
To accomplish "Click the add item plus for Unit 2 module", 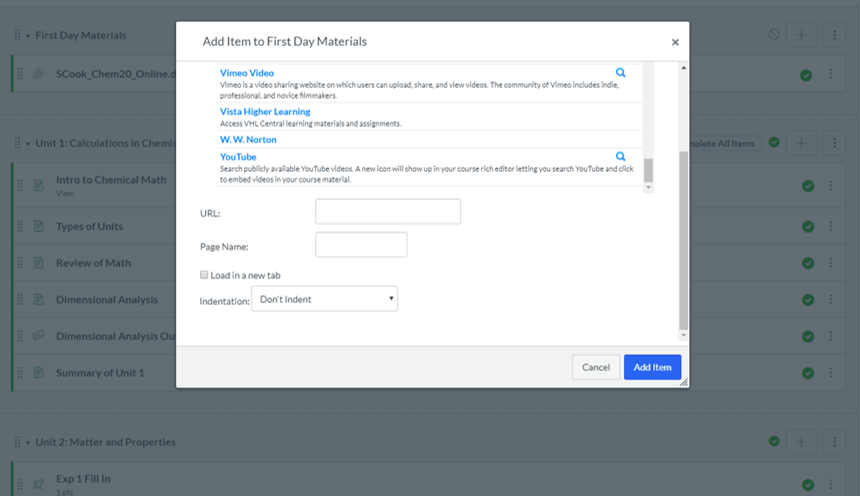I will tap(800, 442).
